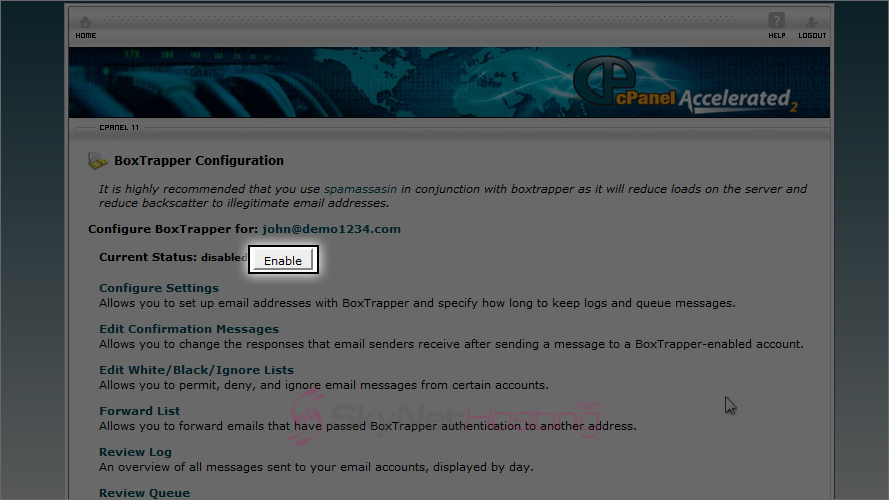Click the BoxTrapper Configuration mailbox icon

[98, 161]
